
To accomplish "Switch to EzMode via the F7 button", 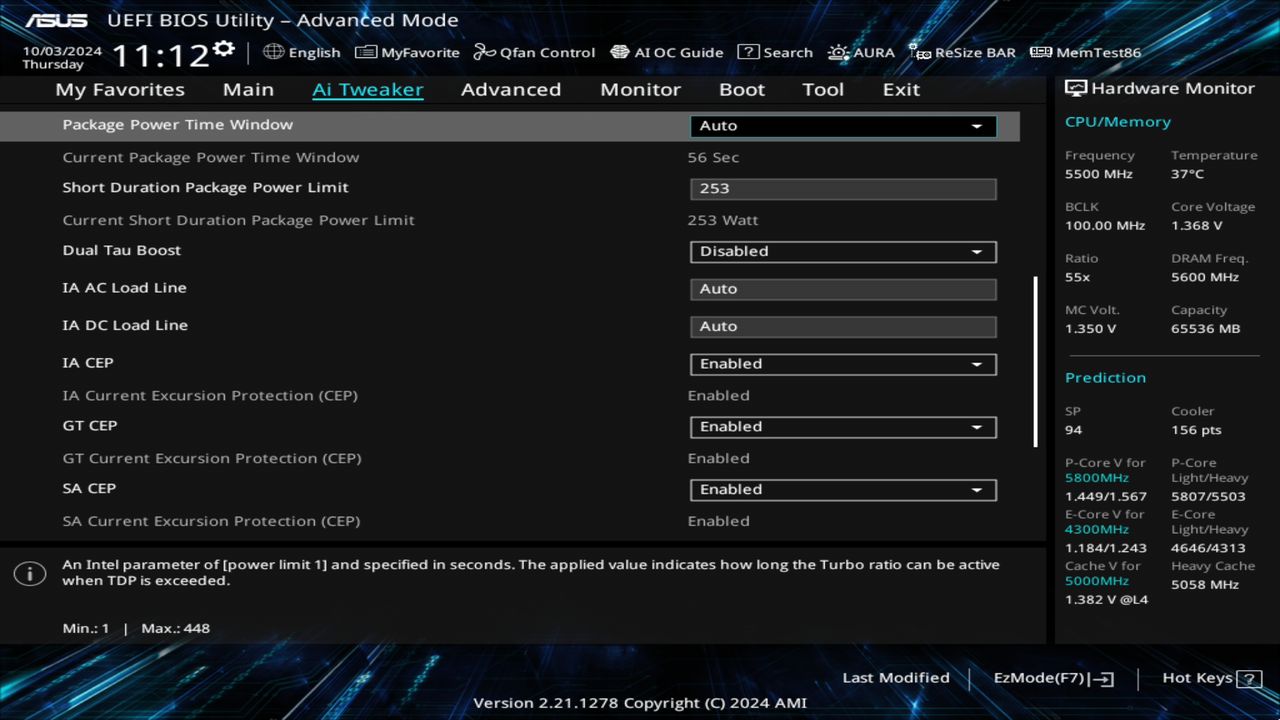I will coord(1052,678).
